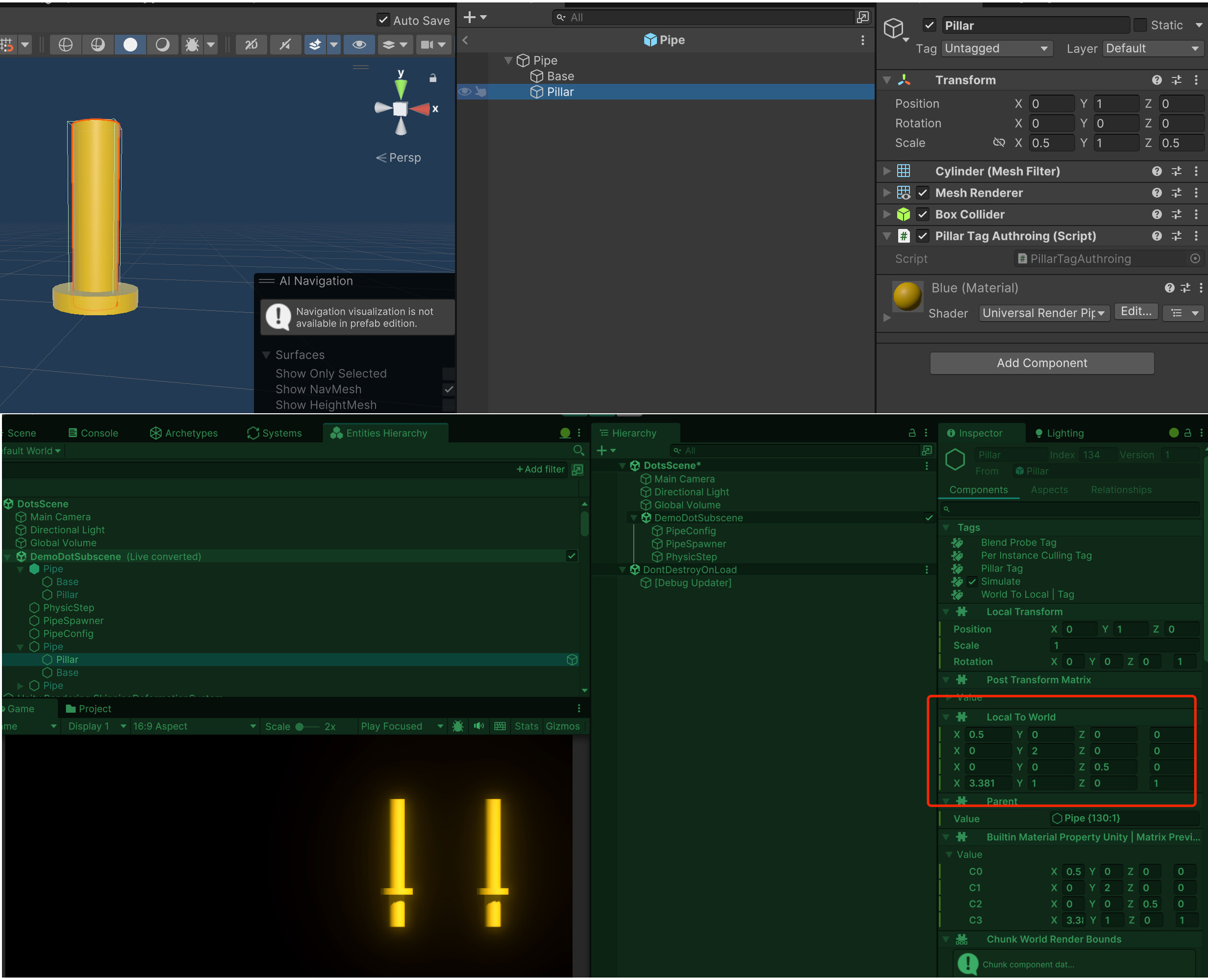Open Transform component help icon
Viewport: 1208px width, 980px height.
pyautogui.click(x=1157, y=80)
